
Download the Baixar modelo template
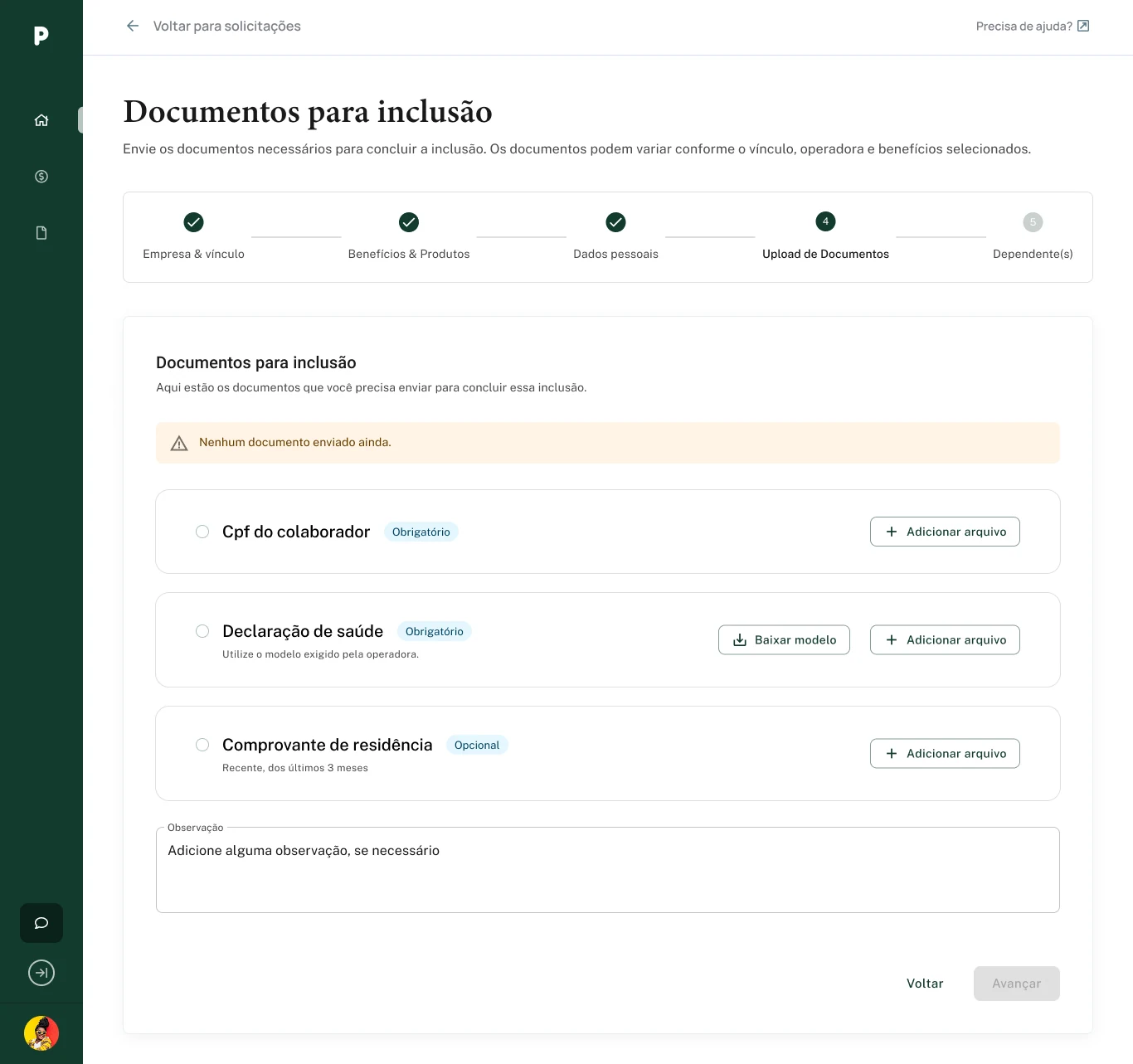tap(784, 640)
